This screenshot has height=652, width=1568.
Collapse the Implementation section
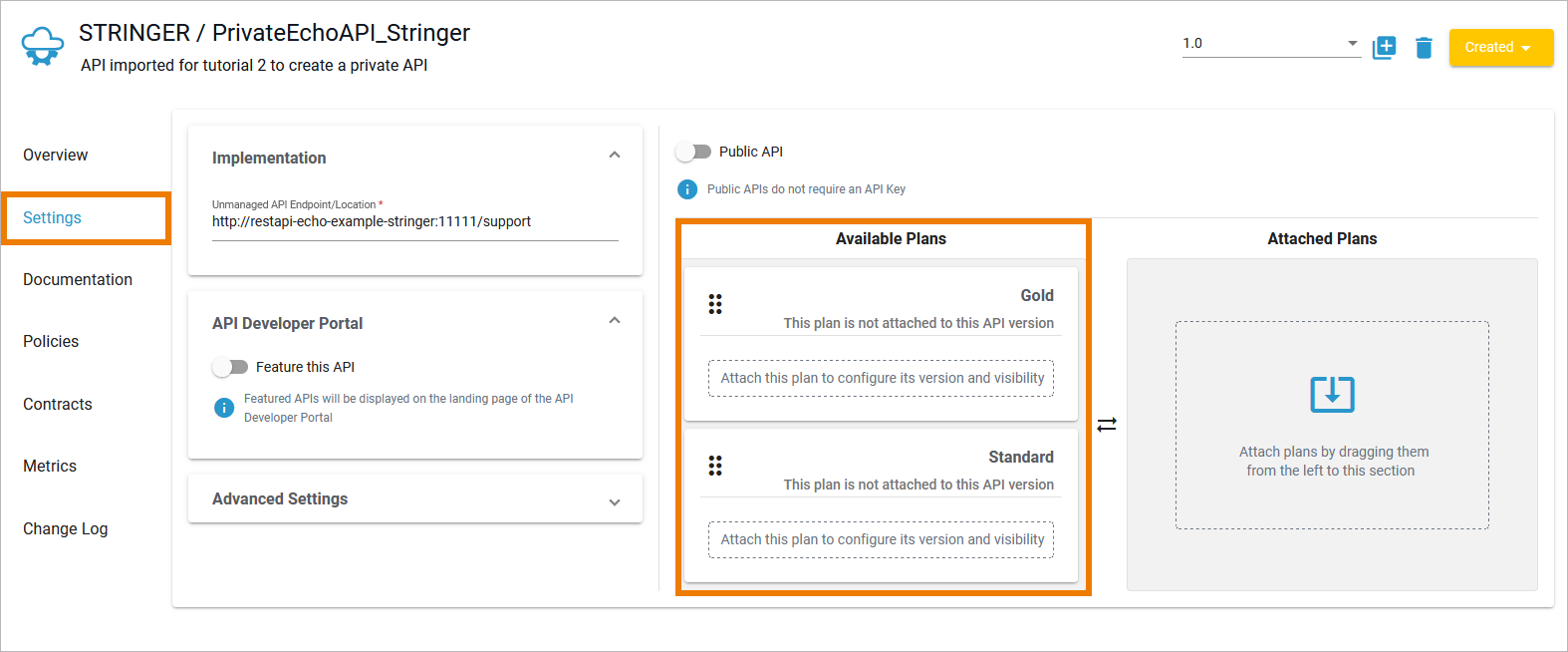coord(615,156)
